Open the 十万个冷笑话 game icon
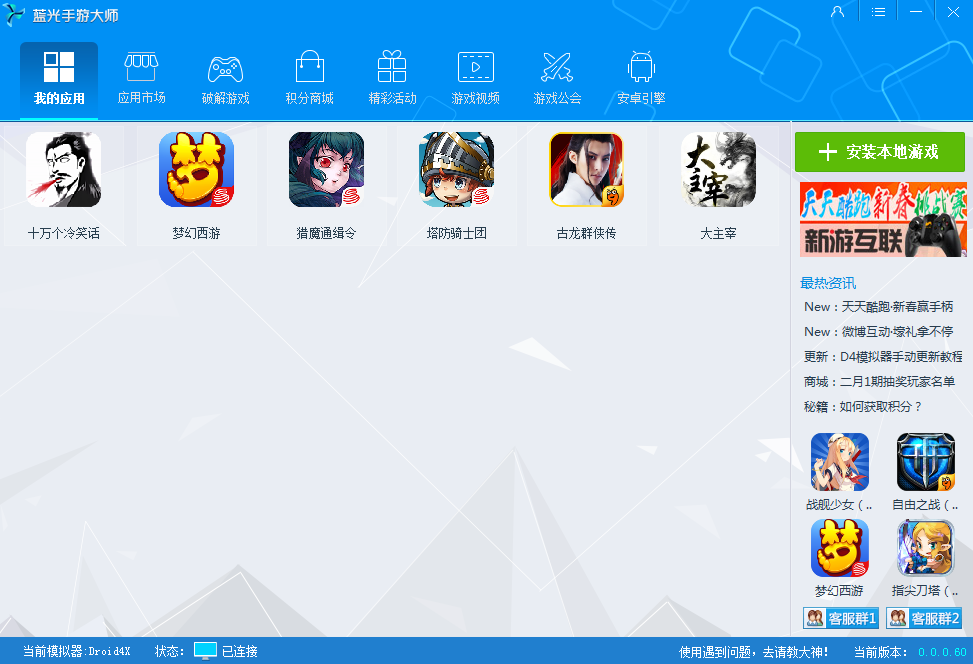This screenshot has height=664, width=973. click(x=63, y=170)
